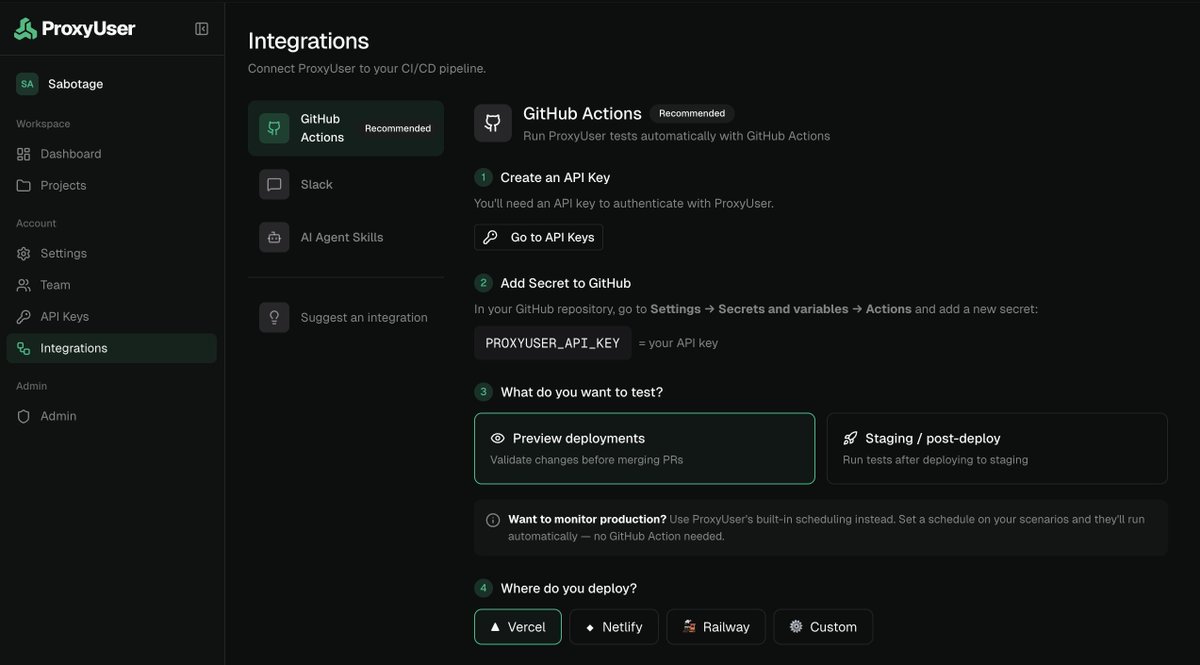Image resolution: width=1200 pixels, height=665 pixels.
Task: Open the Team page
Action: [x=112, y=285]
